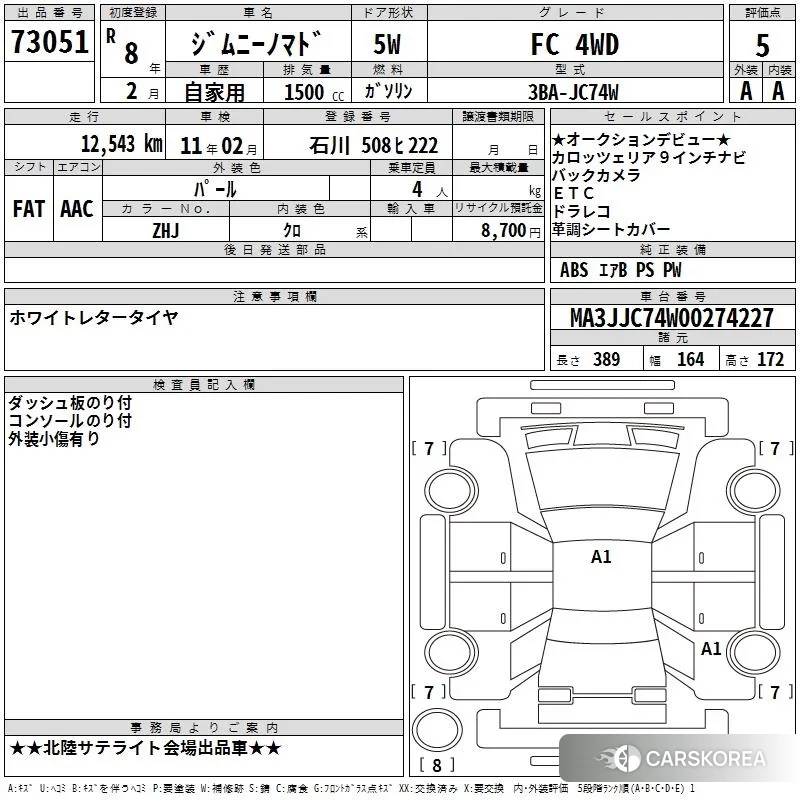This screenshot has width=800, height=800.
Task: Select the バックカメラ sales point
Action: 596,175
